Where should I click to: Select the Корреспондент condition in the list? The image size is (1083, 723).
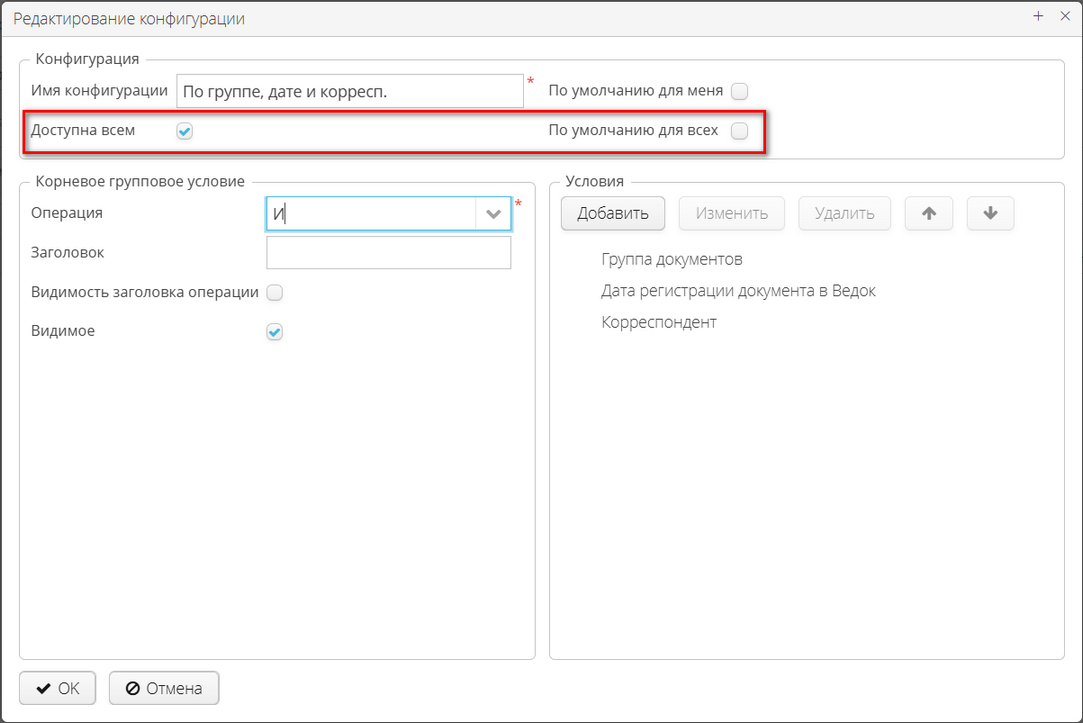pyautogui.click(x=657, y=322)
